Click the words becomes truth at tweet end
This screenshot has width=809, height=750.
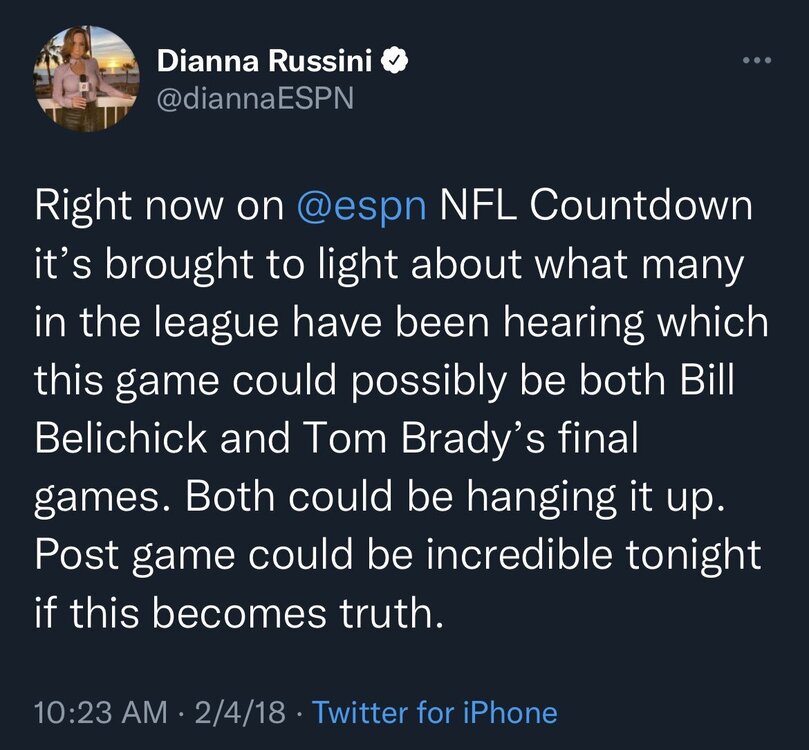pyautogui.click(x=298, y=613)
